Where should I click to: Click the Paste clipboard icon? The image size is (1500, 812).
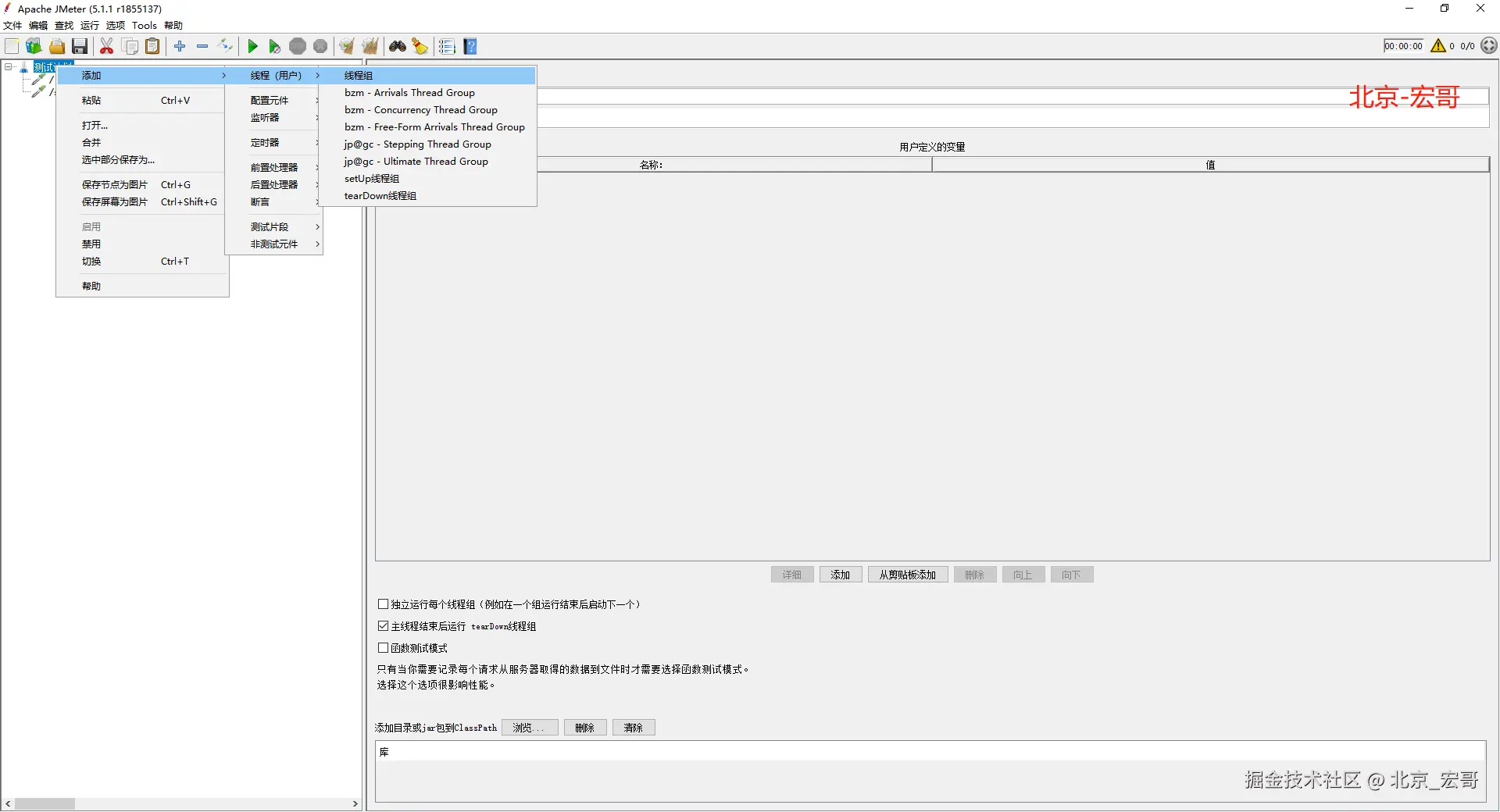pos(153,47)
